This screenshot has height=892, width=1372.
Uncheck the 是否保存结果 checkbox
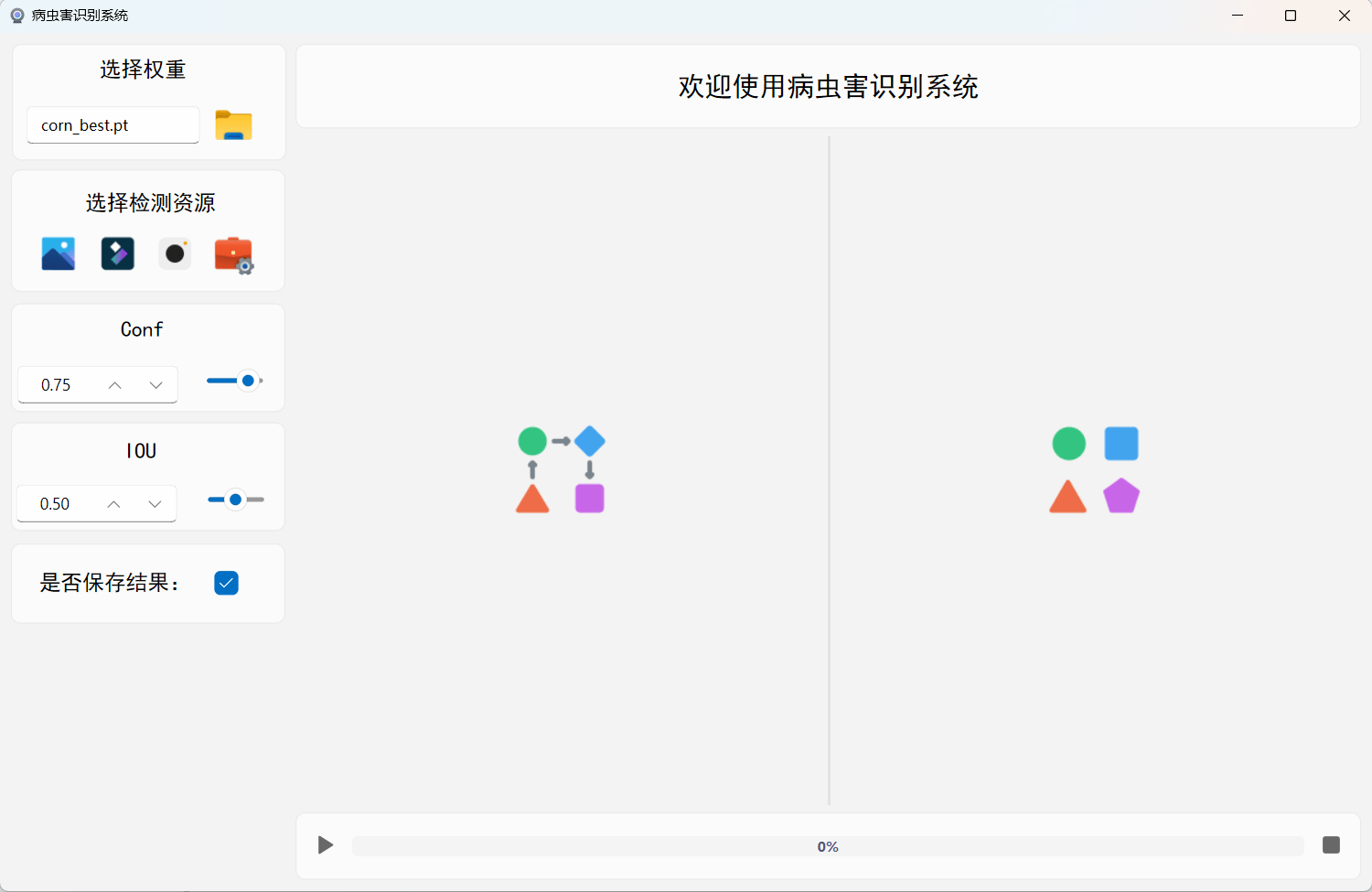click(x=226, y=583)
